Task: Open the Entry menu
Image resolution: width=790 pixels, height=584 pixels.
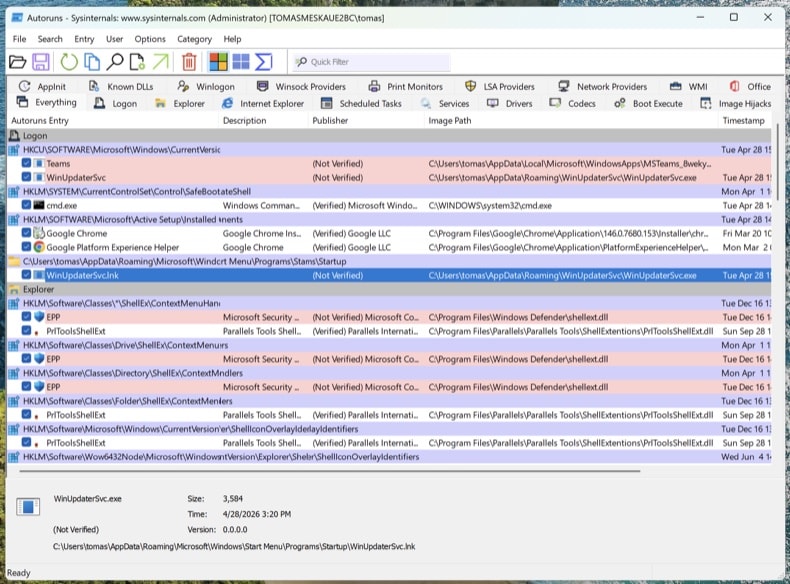Action: coord(84,39)
